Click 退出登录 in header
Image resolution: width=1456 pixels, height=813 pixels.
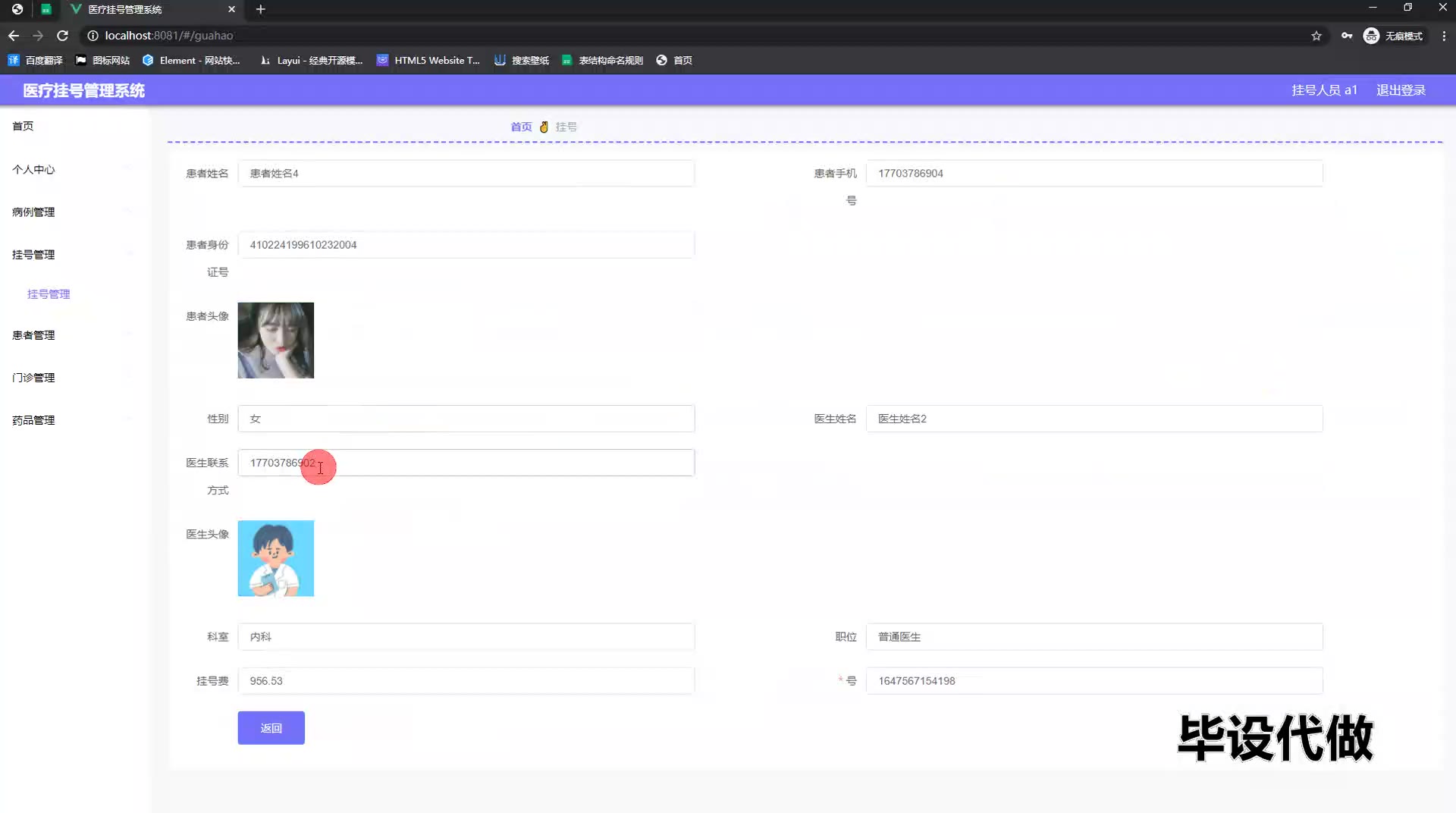1401,90
